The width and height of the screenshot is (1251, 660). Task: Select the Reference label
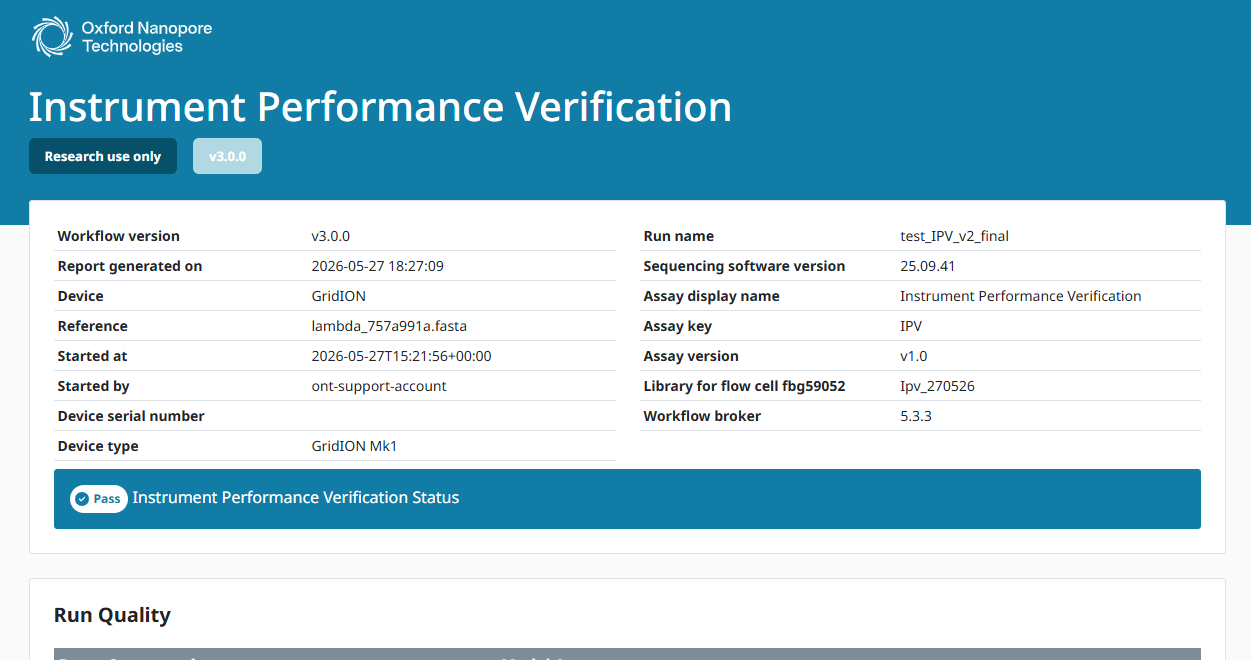(93, 326)
